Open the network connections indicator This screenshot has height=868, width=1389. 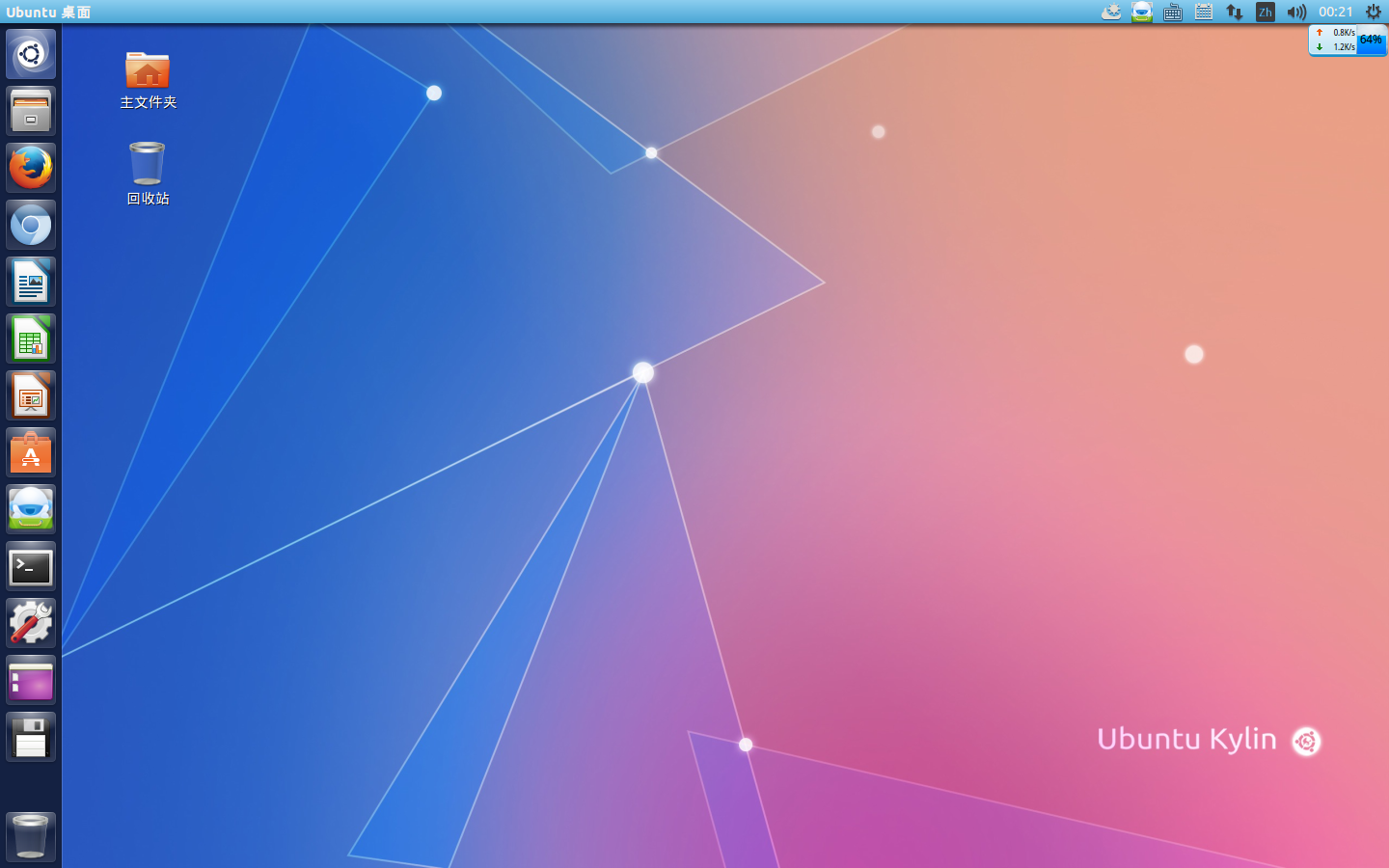1235,12
